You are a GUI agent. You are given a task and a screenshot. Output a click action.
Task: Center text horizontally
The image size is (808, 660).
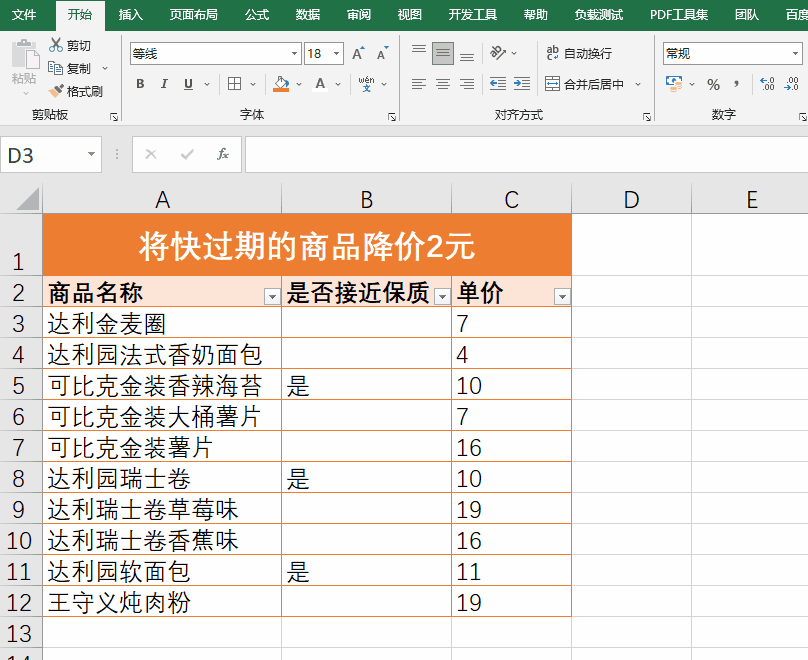443,83
